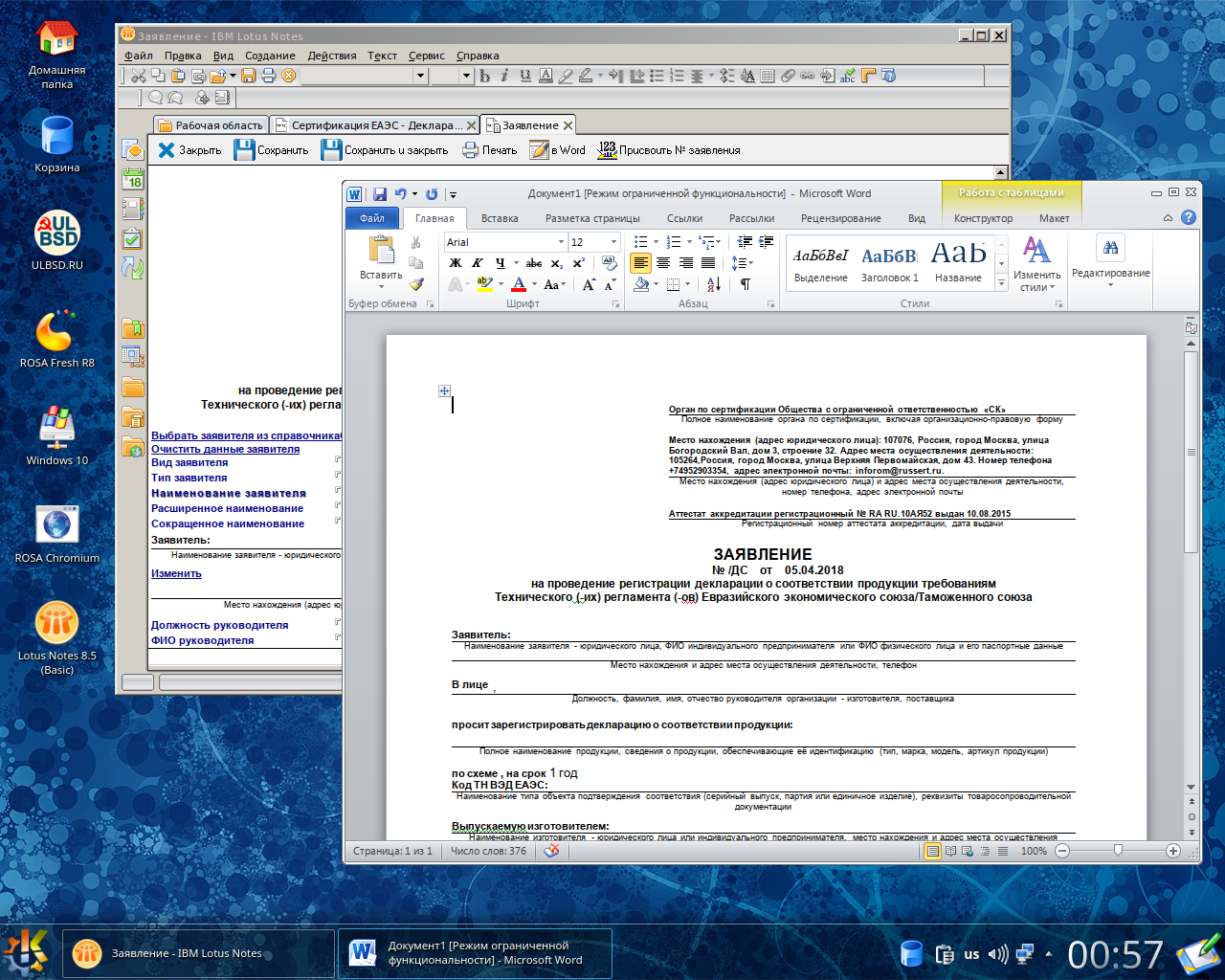The image size is (1225, 980).
Task: Click the 'Изменить' link in the form
Action: click(176, 573)
